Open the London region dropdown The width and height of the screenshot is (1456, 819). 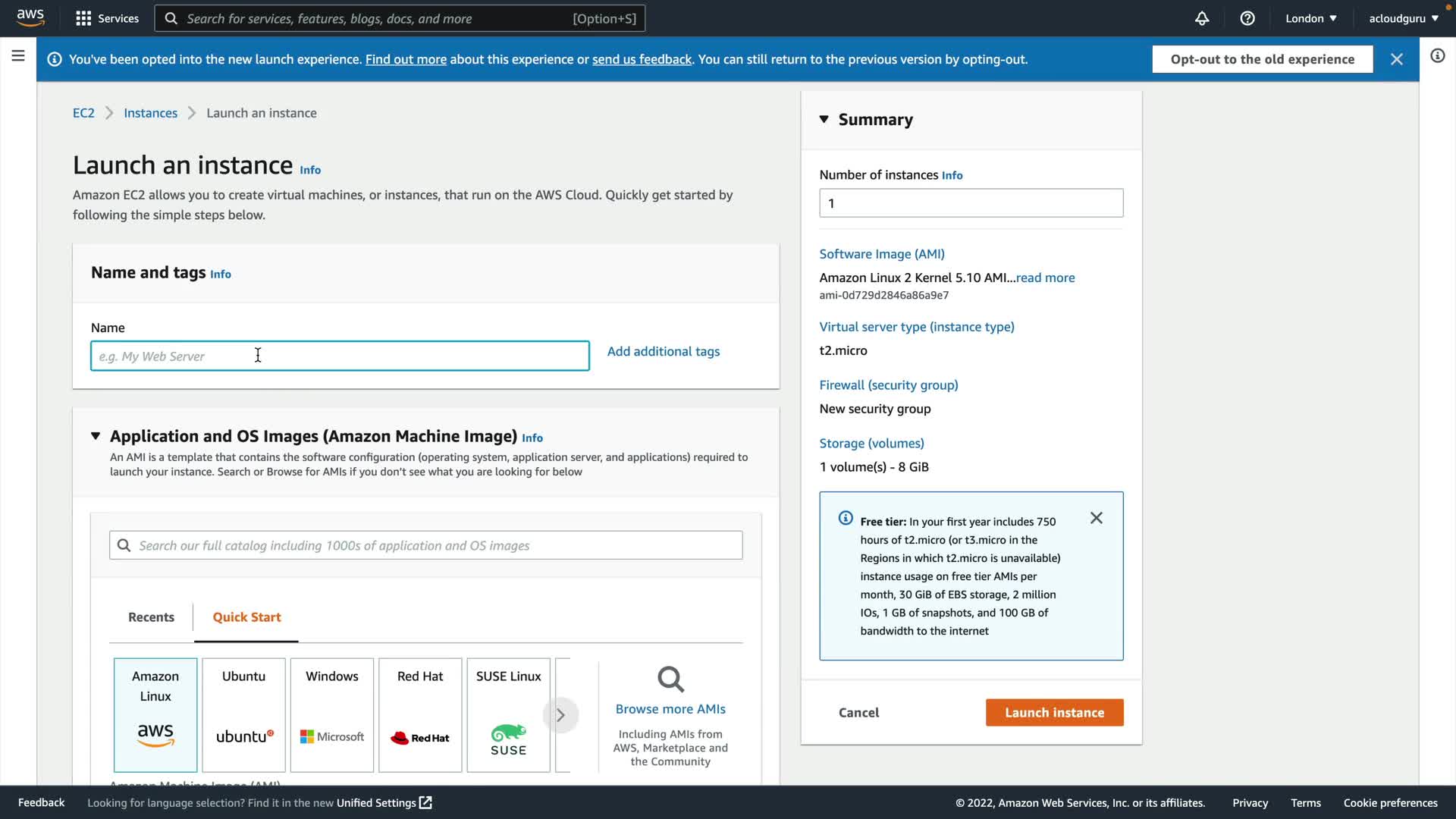click(1311, 18)
